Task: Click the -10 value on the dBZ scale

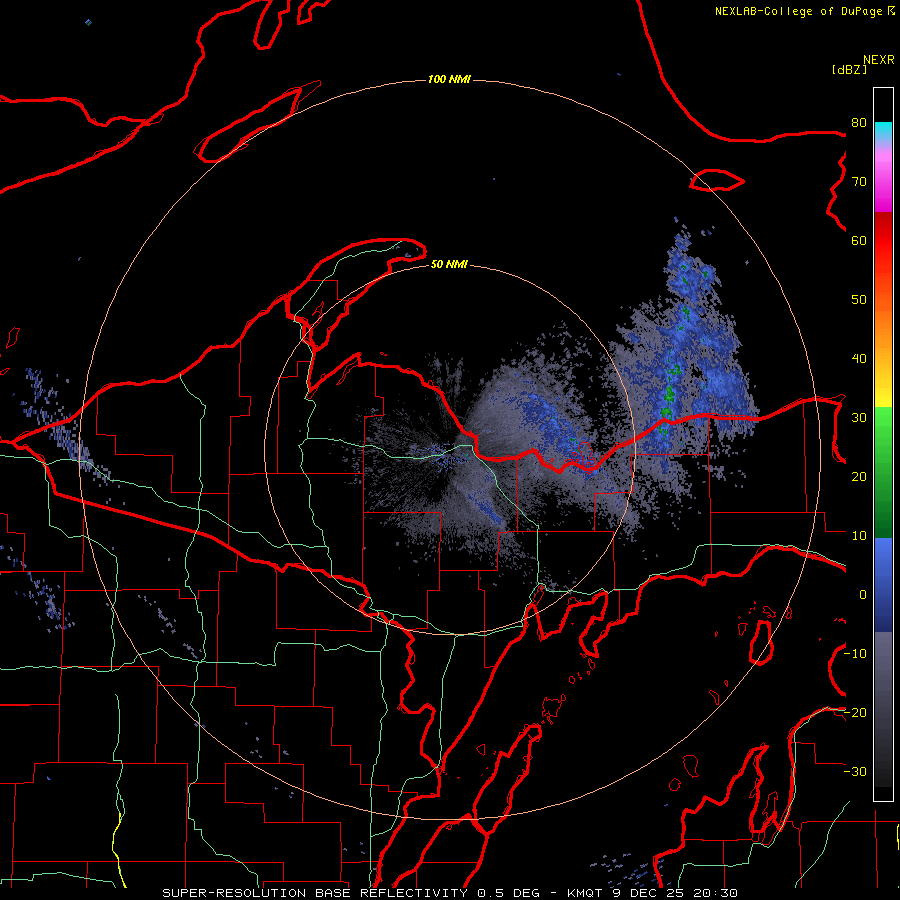Action: tap(856, 654)
